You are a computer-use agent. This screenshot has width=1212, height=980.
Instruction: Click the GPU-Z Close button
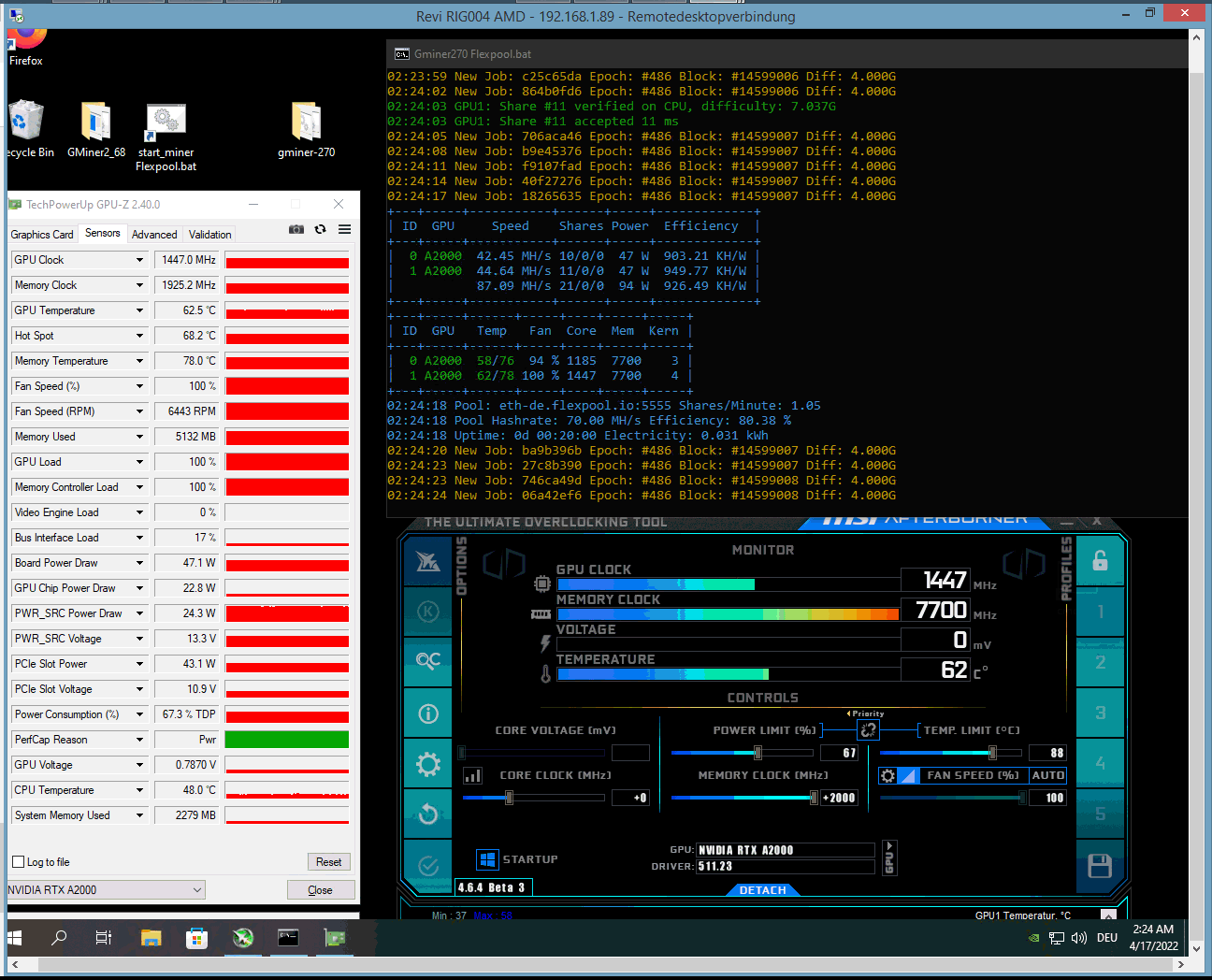pyautogui.click(x=321, y=890)
